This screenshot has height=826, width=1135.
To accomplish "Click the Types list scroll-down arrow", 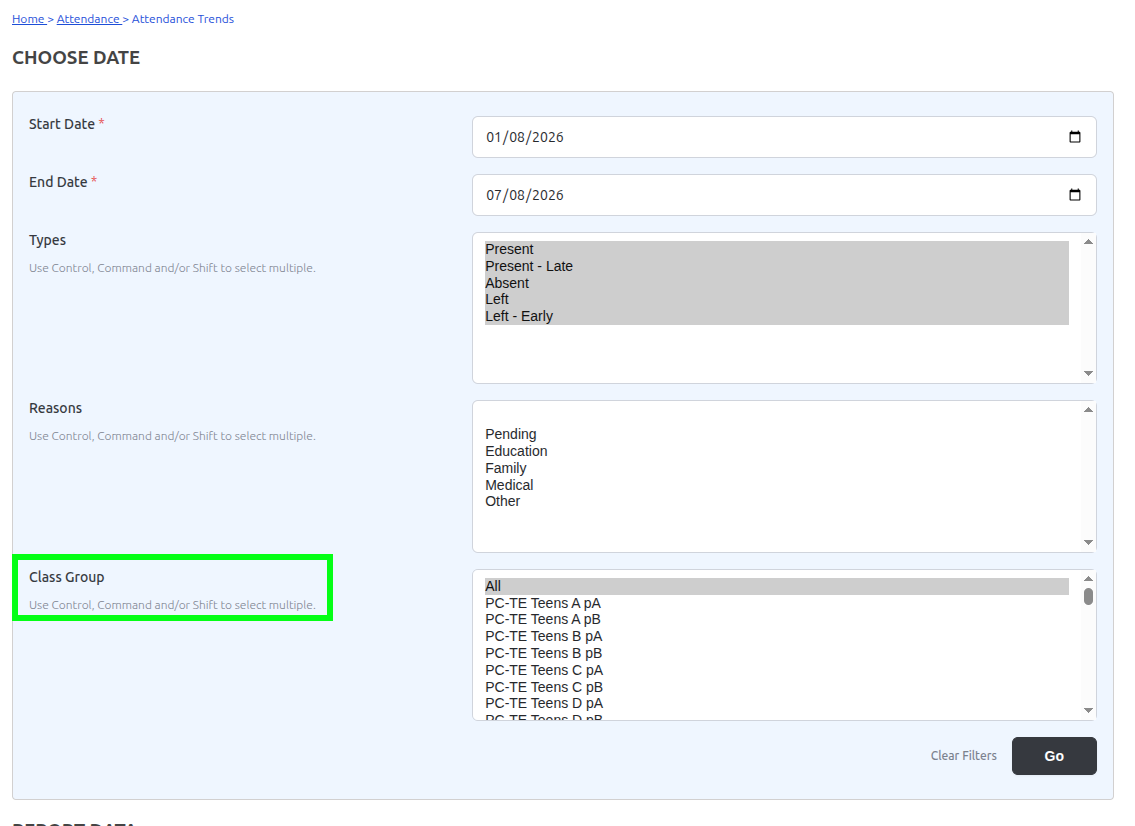I will pos(1088,374).
